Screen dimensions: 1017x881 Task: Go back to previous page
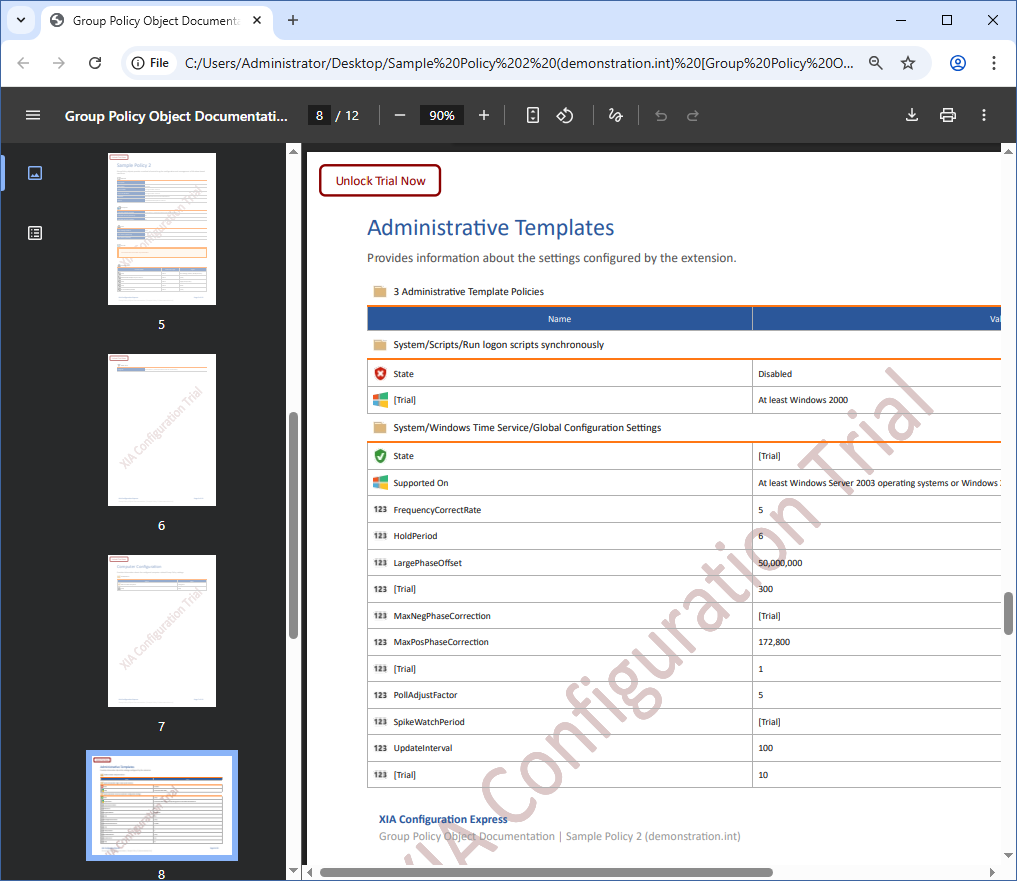pos(23,63)
